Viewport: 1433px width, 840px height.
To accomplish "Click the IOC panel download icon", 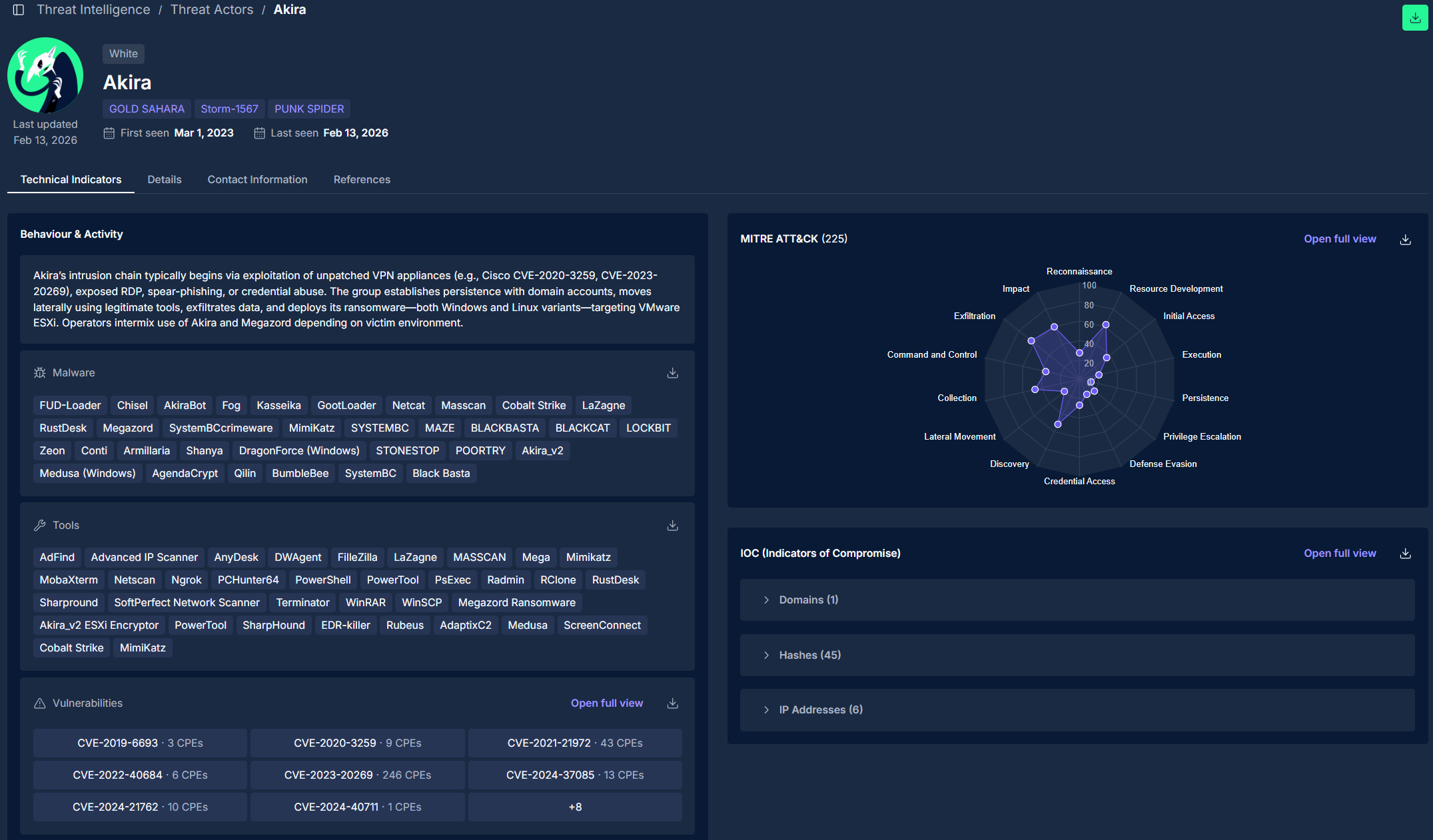I will [x=1405, y=554].
